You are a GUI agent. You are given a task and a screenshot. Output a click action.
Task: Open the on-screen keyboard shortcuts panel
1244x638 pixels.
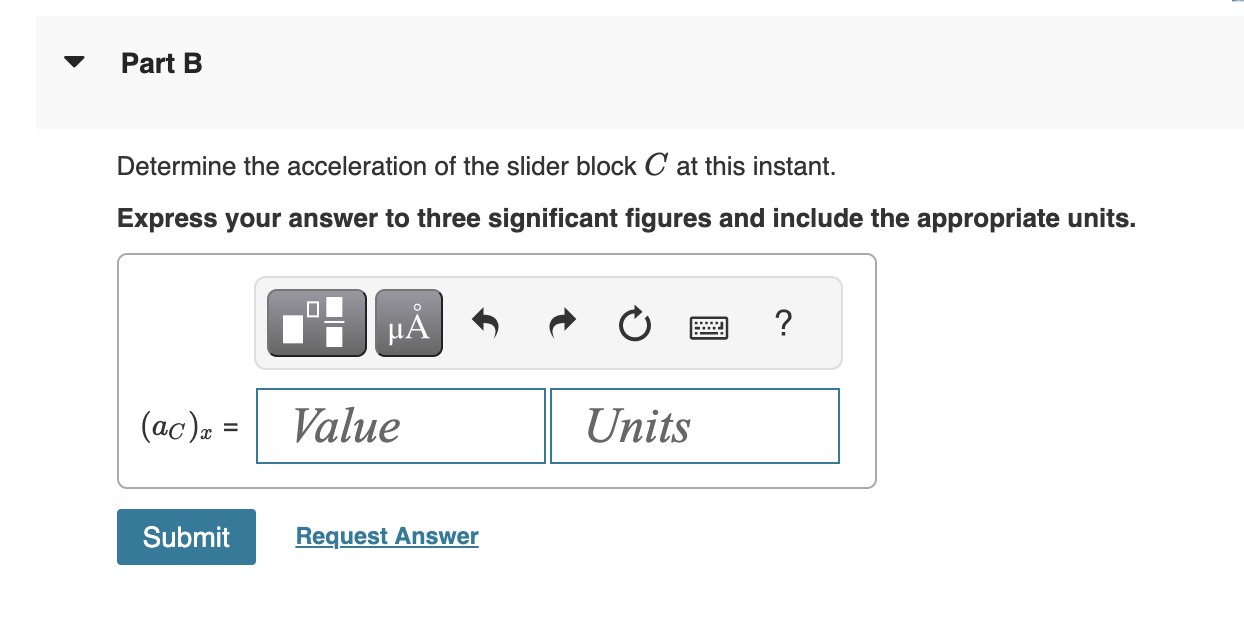(x=708, y=326)
